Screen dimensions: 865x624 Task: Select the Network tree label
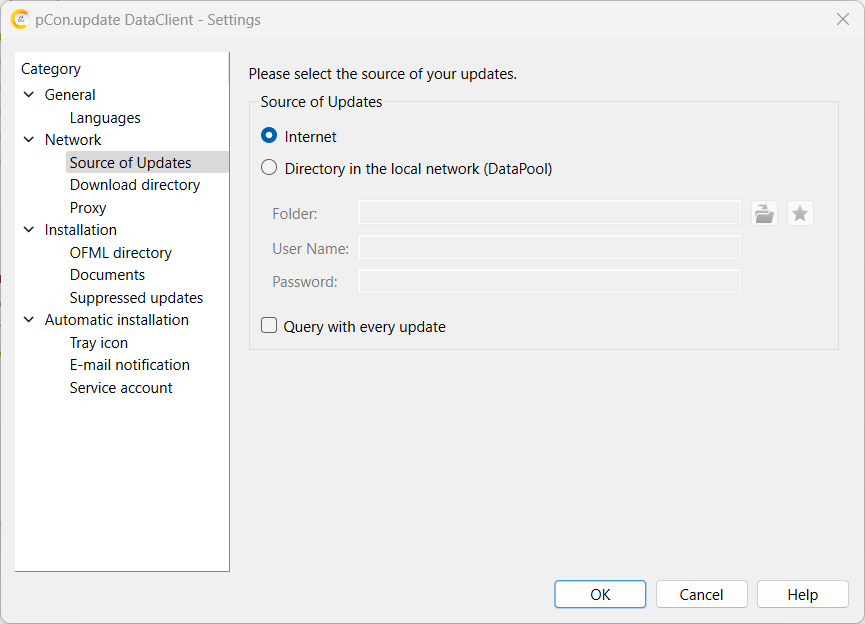(x=73, y=140)
